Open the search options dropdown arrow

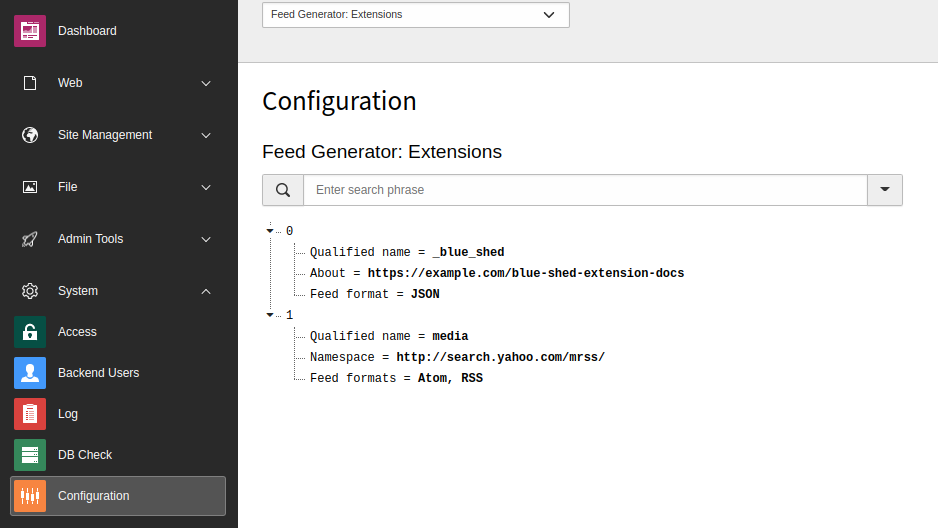[885, 190]
